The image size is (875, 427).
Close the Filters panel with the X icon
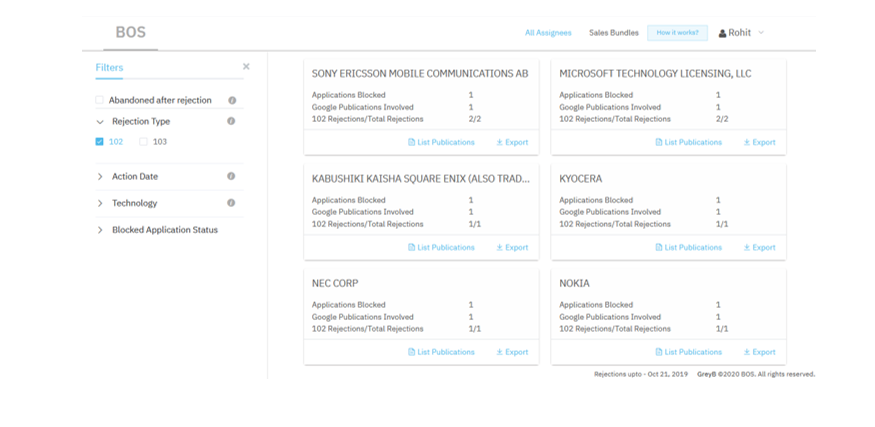click(246, 66)
